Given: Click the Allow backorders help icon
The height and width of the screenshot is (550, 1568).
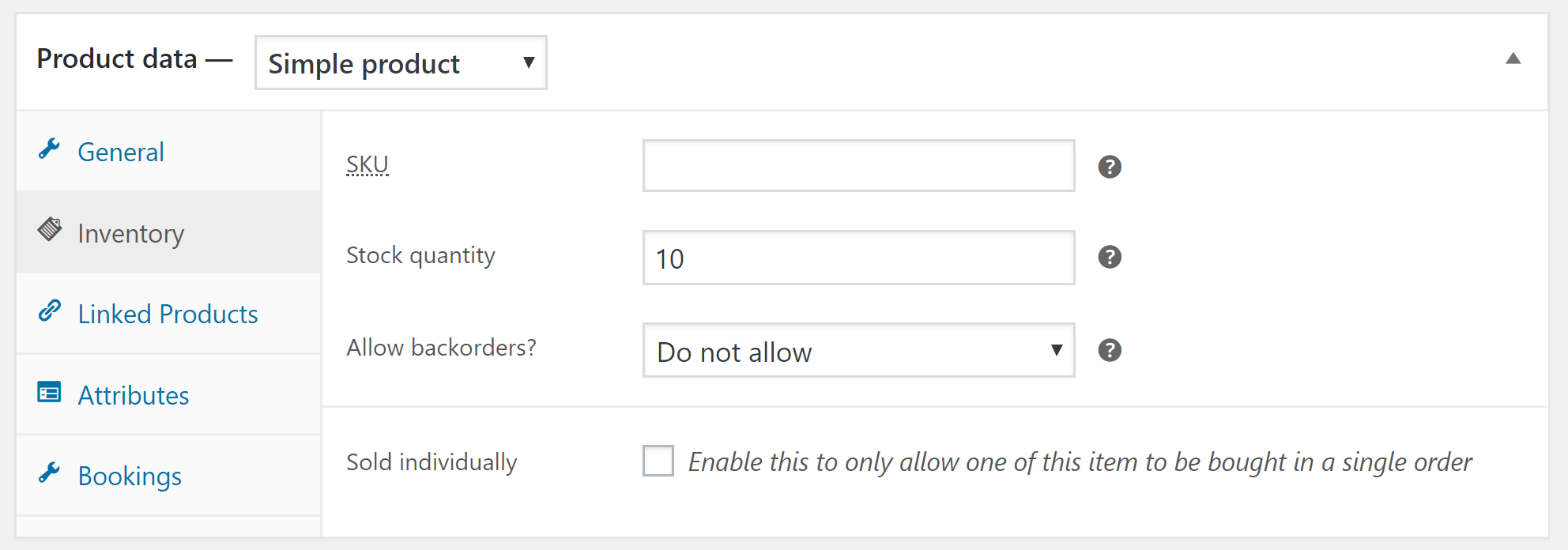Looking at the screenshot, I should [x=1110, y=350].
